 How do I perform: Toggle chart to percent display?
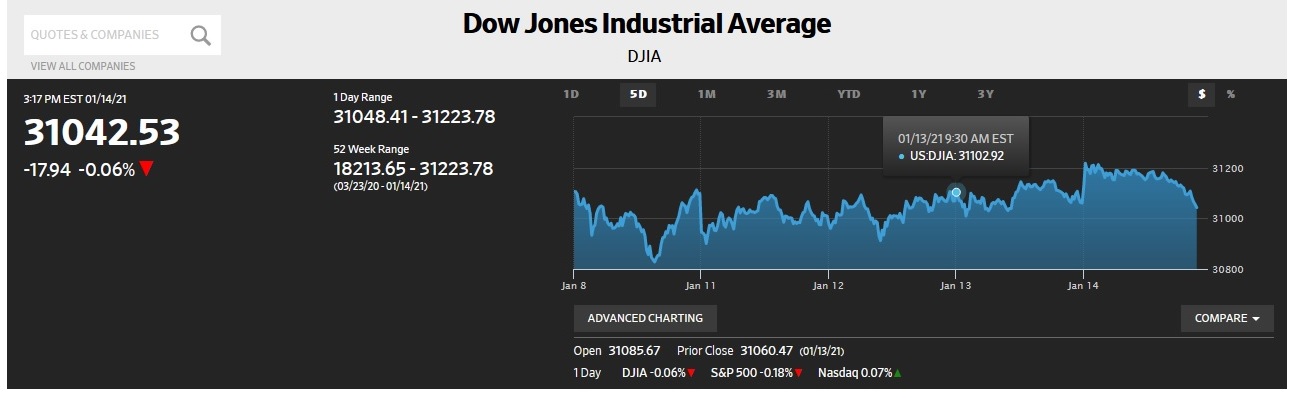1231,94
